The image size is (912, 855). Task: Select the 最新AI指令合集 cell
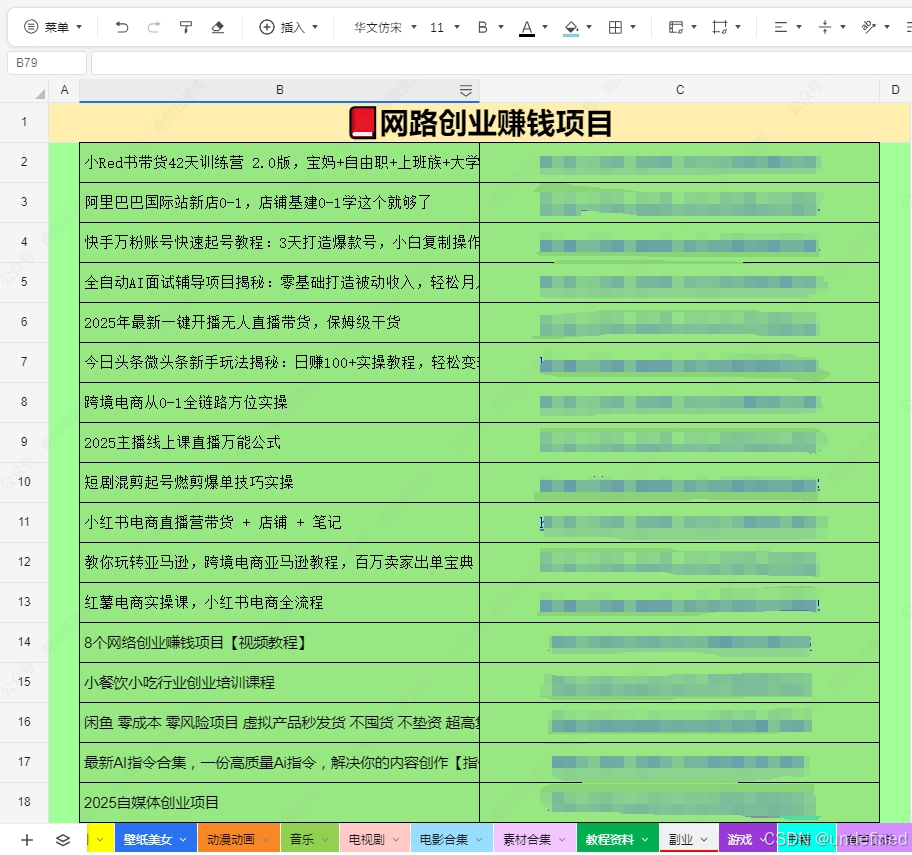tap(280, 763)
